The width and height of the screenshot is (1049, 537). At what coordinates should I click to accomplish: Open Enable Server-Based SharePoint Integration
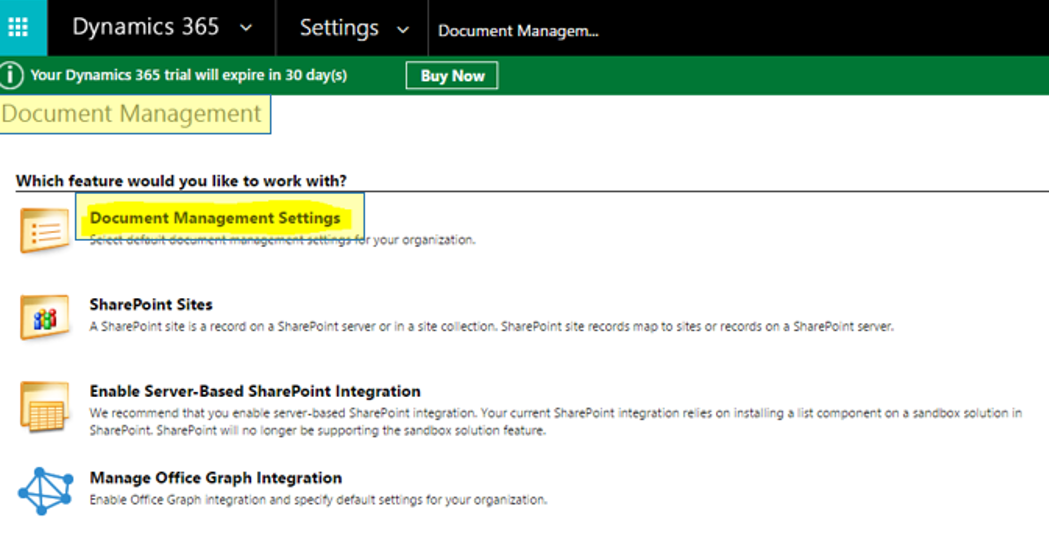coord(255,391)
